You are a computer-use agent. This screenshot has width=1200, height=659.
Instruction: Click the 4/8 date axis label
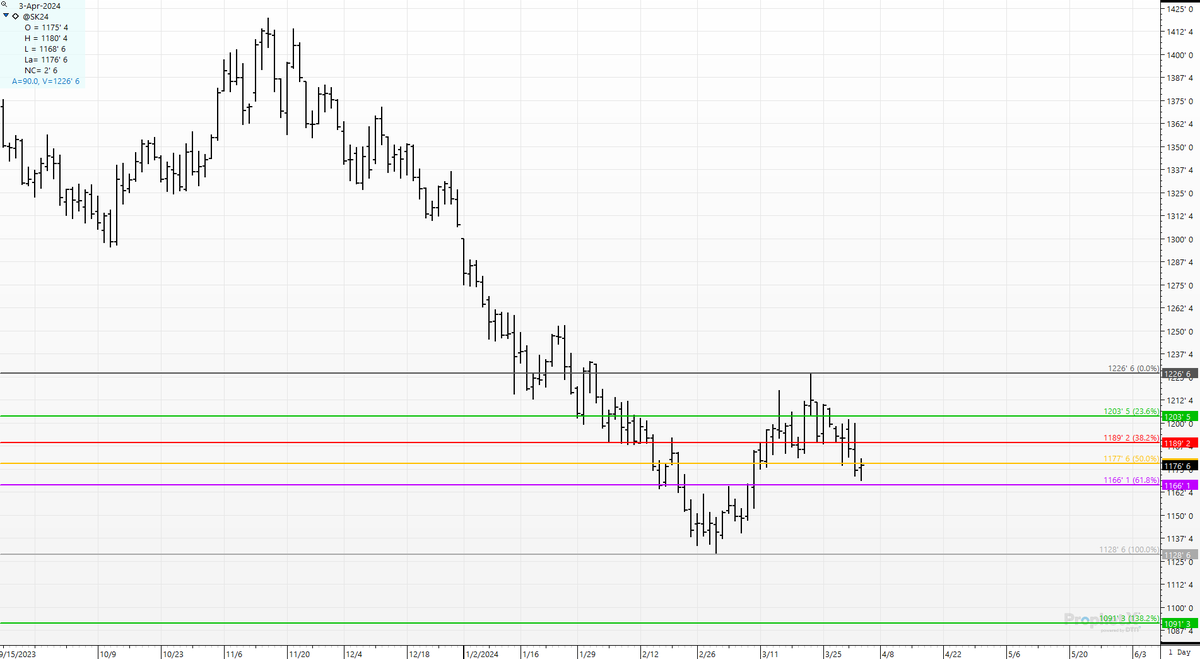click(888, 655)
